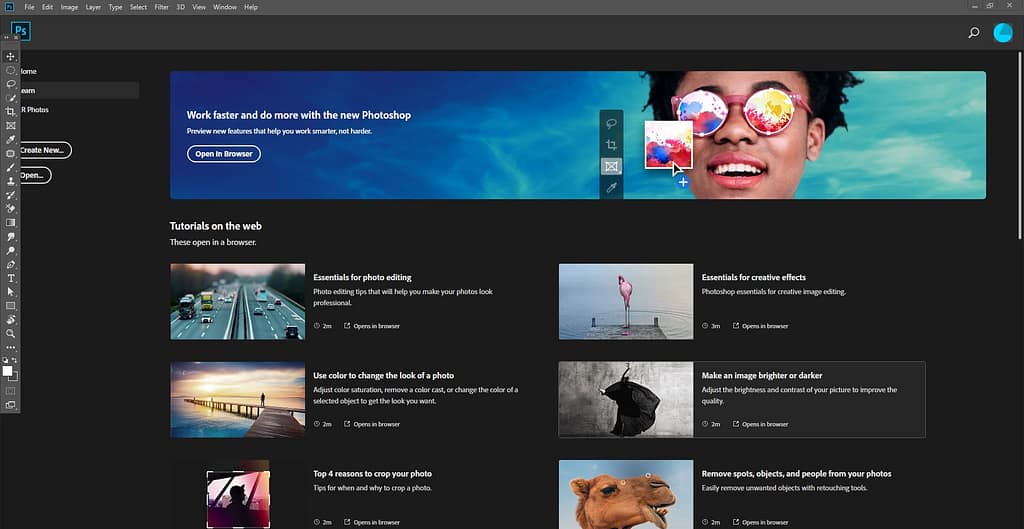Open the account profile avatar
This screenshot has height=529, width=1024.
pos(1002,33)
